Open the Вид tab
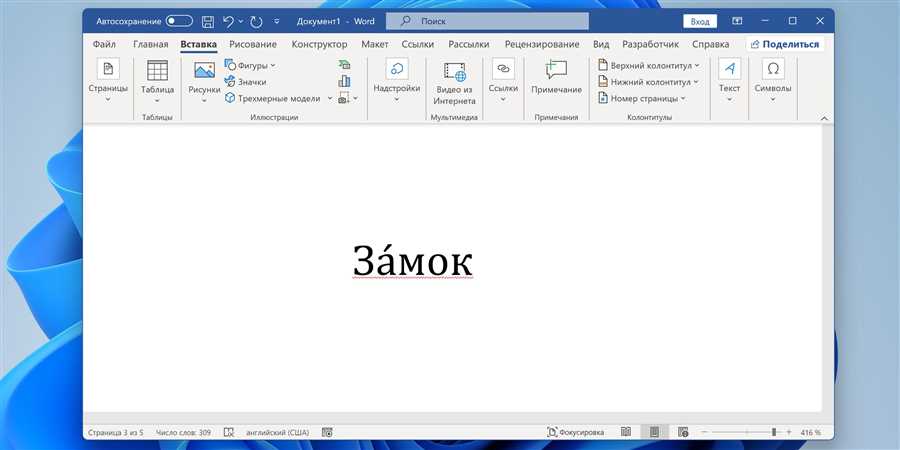The height and width of the screenshot is (450, 900). [601, 44]
